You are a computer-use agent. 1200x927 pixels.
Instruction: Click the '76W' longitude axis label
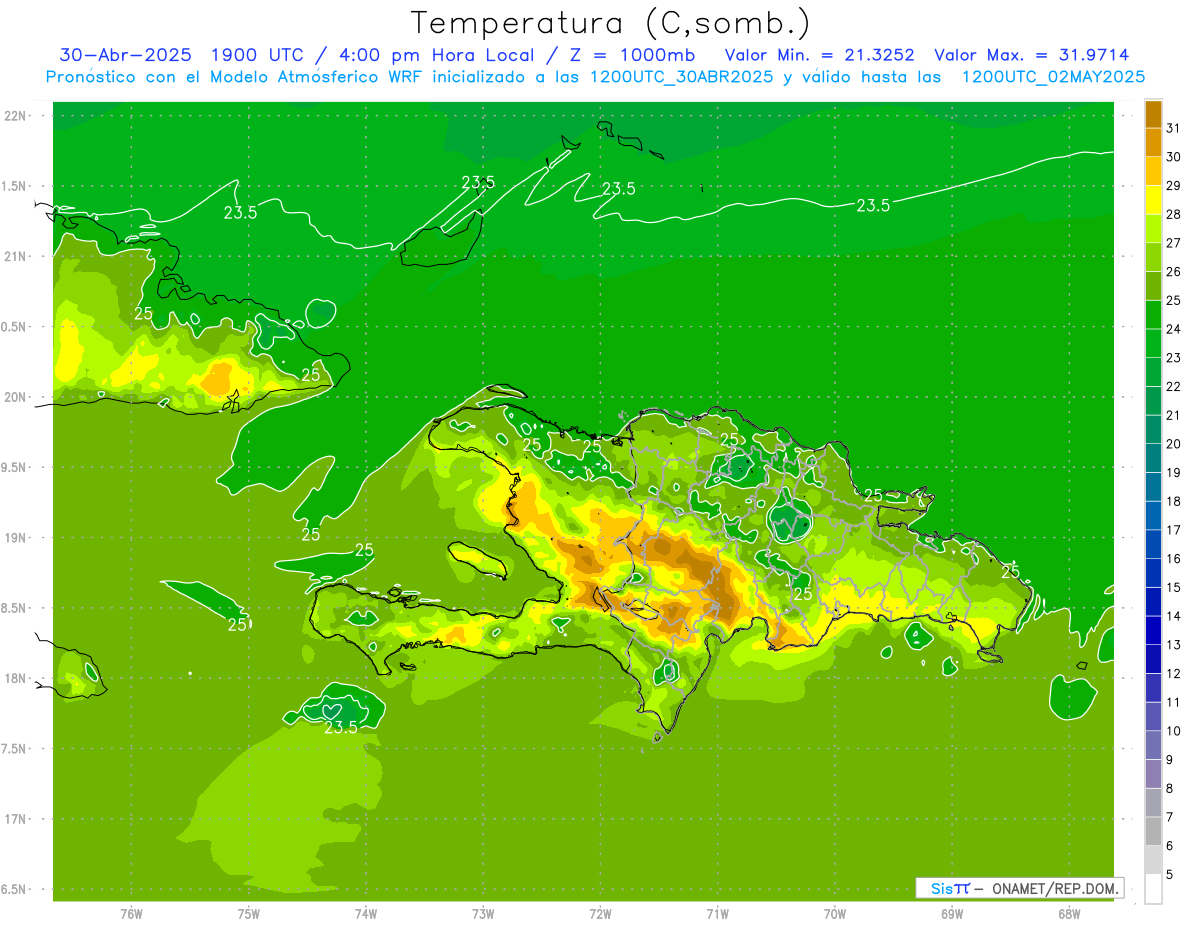(x=131, y=913)
